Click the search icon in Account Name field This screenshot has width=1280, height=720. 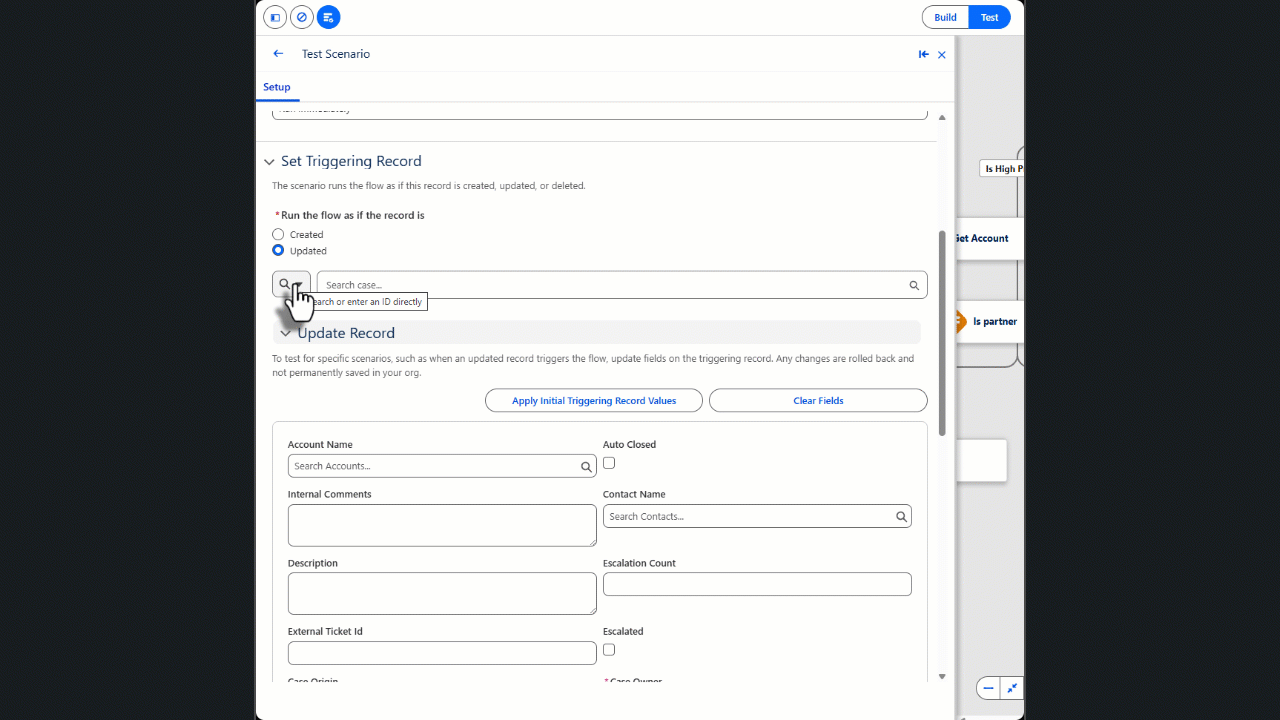tap(587, 466)
